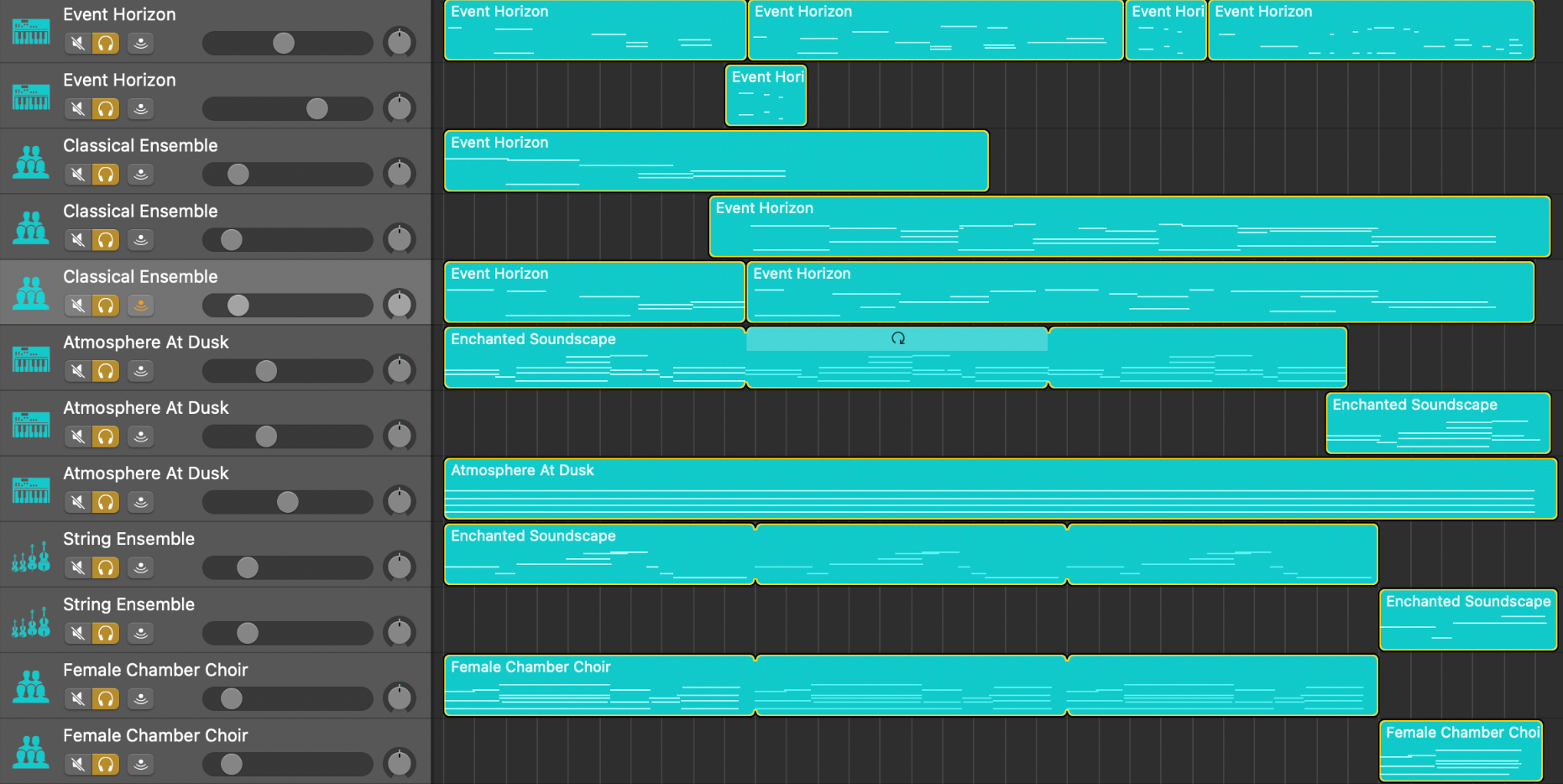This screenshot has width=1563, height=784.
Task: Select the first Atmosphere At Dusk synth icon
Action: 31,358
